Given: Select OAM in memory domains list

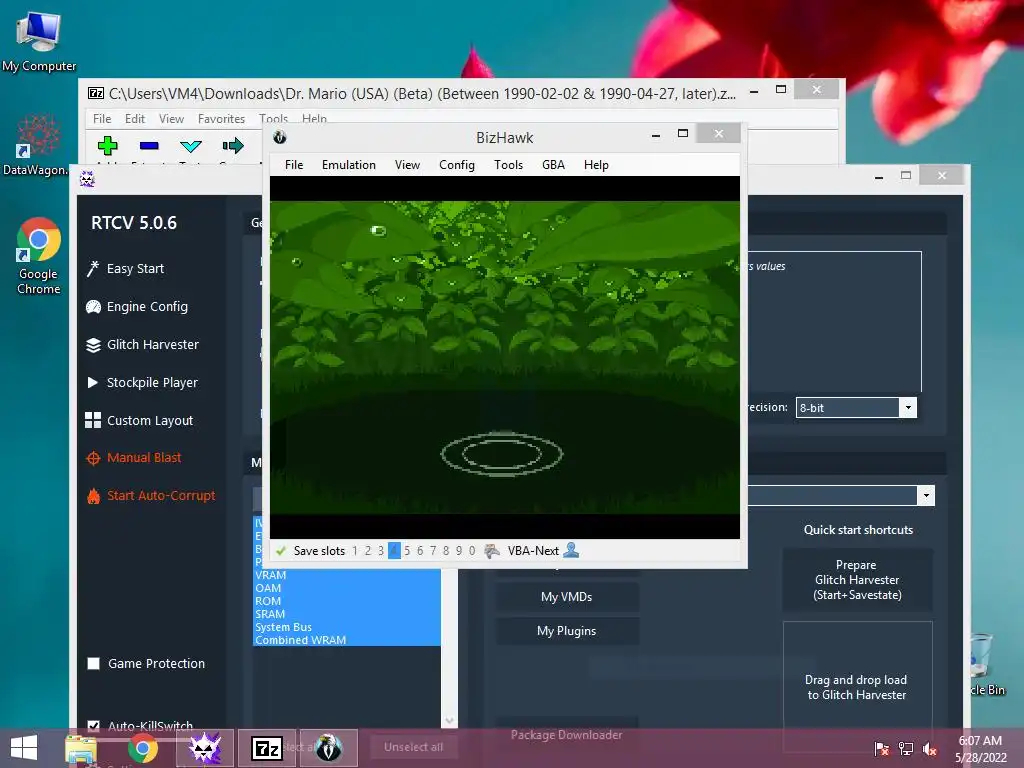Looking at the screenshot, I should click(x=347, y=588).
